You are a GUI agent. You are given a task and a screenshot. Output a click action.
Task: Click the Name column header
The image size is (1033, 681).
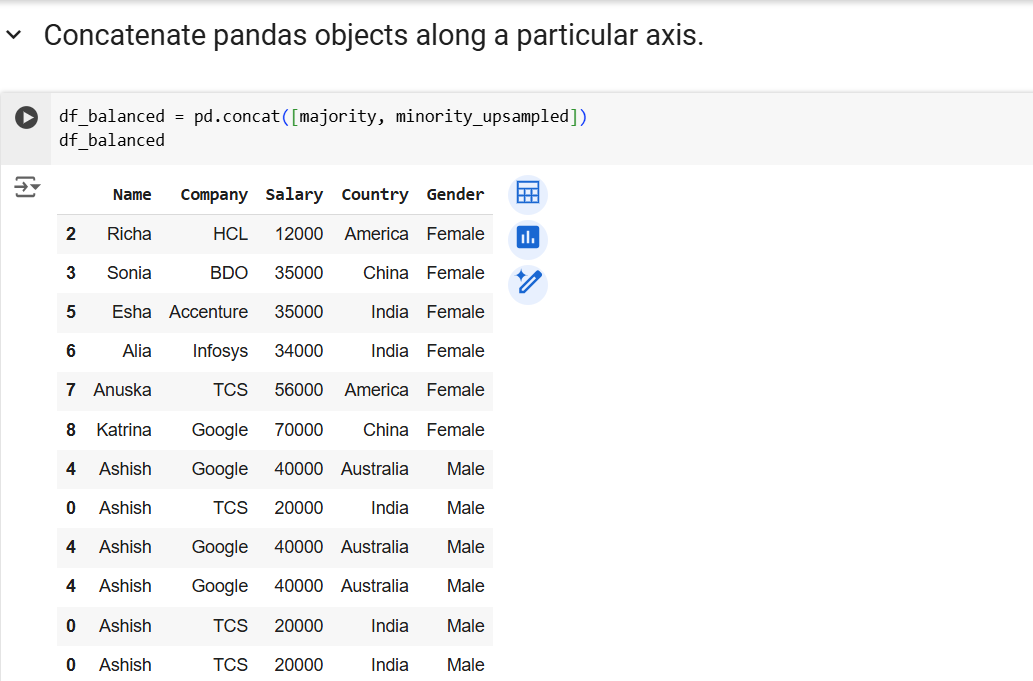point(132,195)
